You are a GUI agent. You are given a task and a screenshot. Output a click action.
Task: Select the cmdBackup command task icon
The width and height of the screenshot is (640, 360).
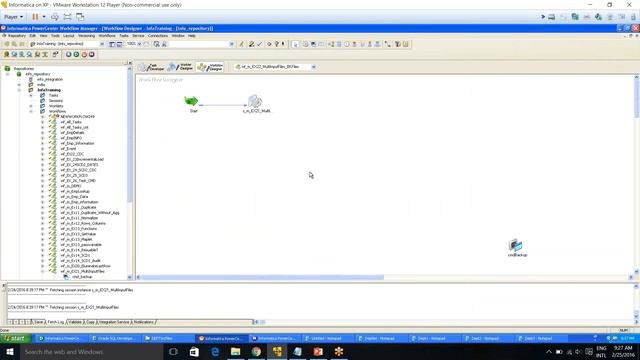tap(516, 245)
